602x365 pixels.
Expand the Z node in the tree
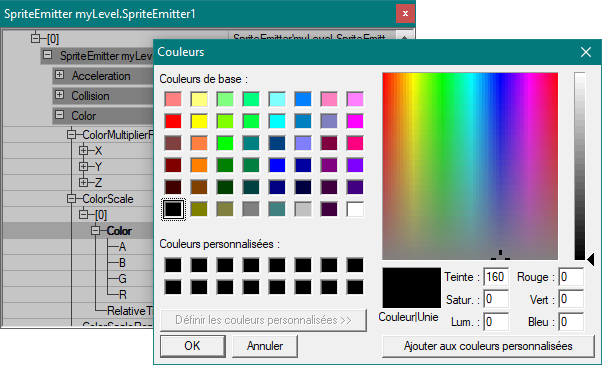tap(83, 182)
